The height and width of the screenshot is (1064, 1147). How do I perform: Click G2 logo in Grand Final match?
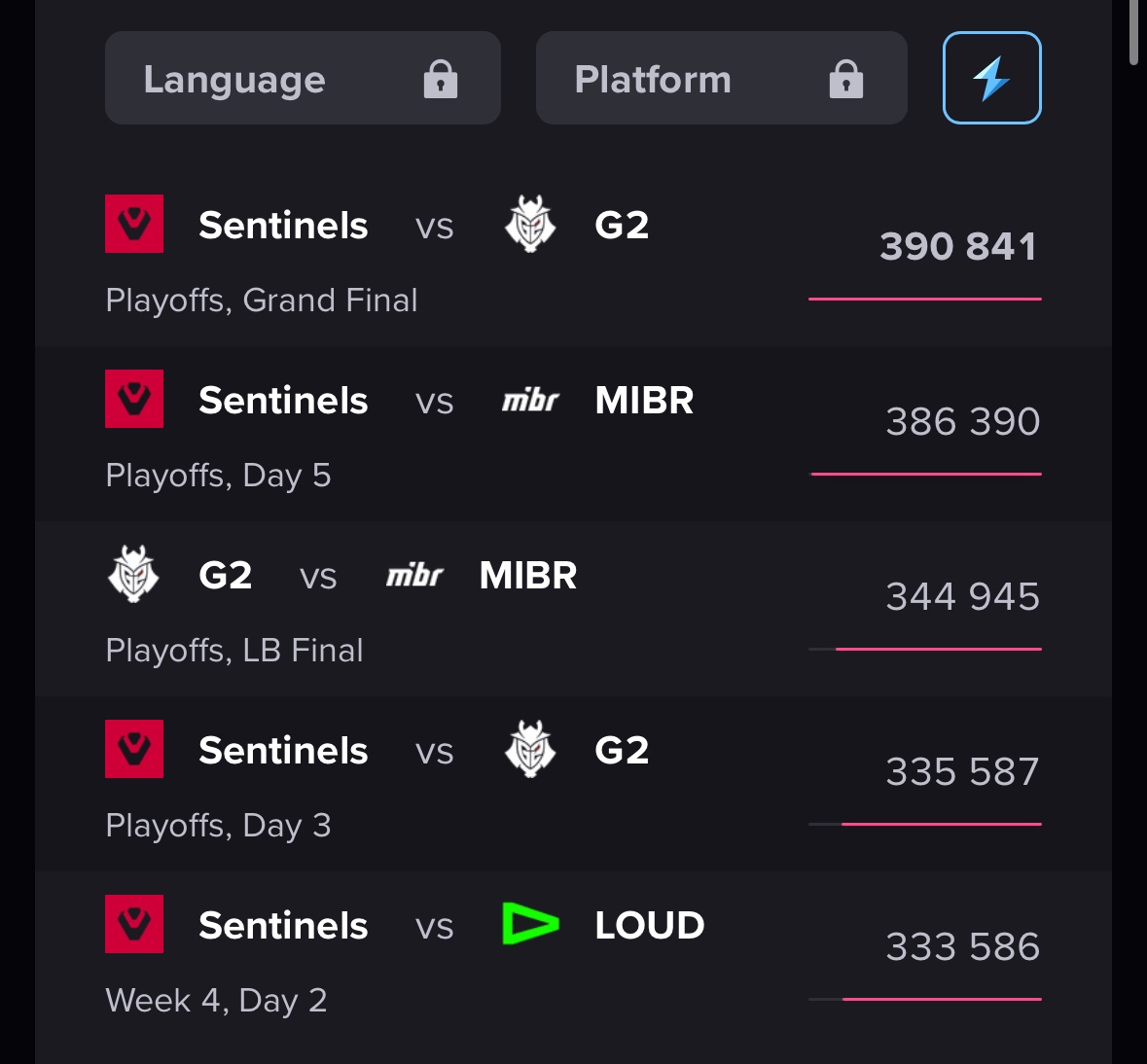[x=530, y=224]
